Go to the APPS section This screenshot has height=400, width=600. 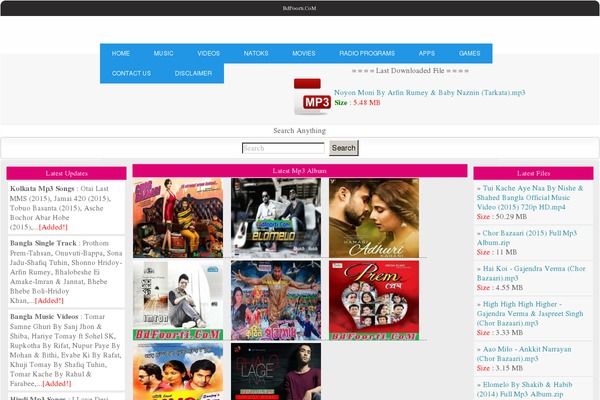click(427, 53)
